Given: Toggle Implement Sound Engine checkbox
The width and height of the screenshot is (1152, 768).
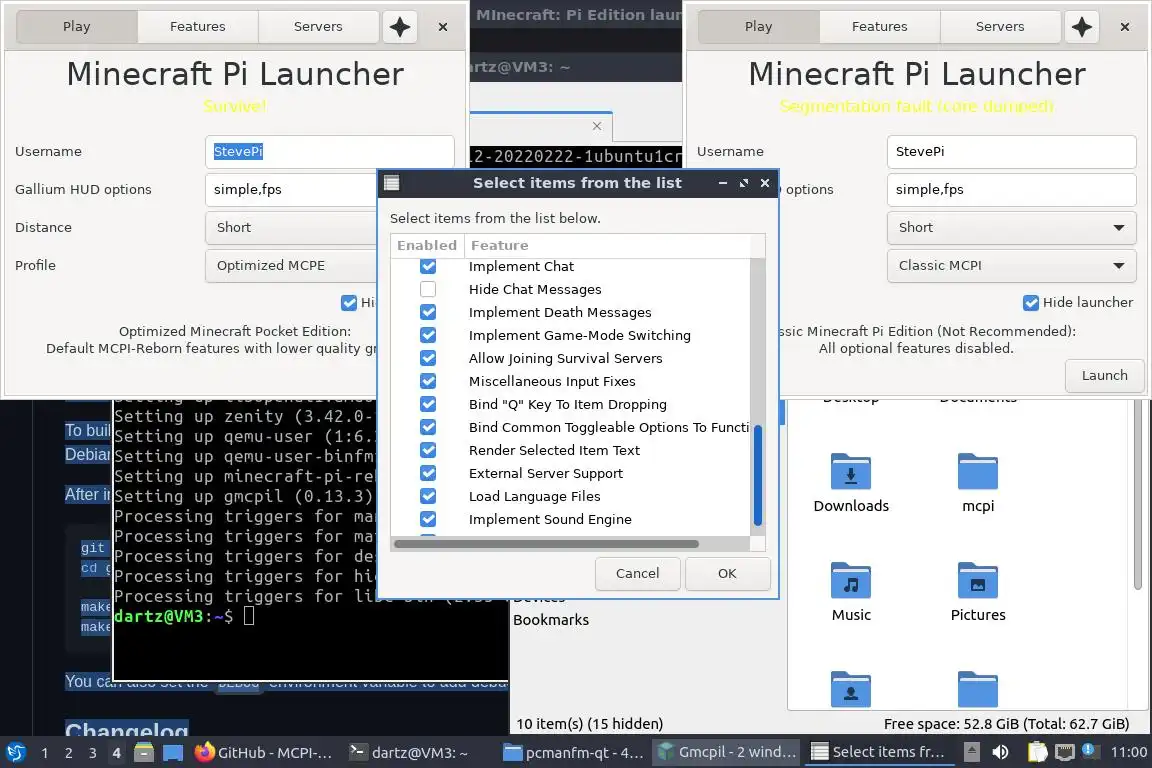Looking at the screenshot, I should [428, 519].
